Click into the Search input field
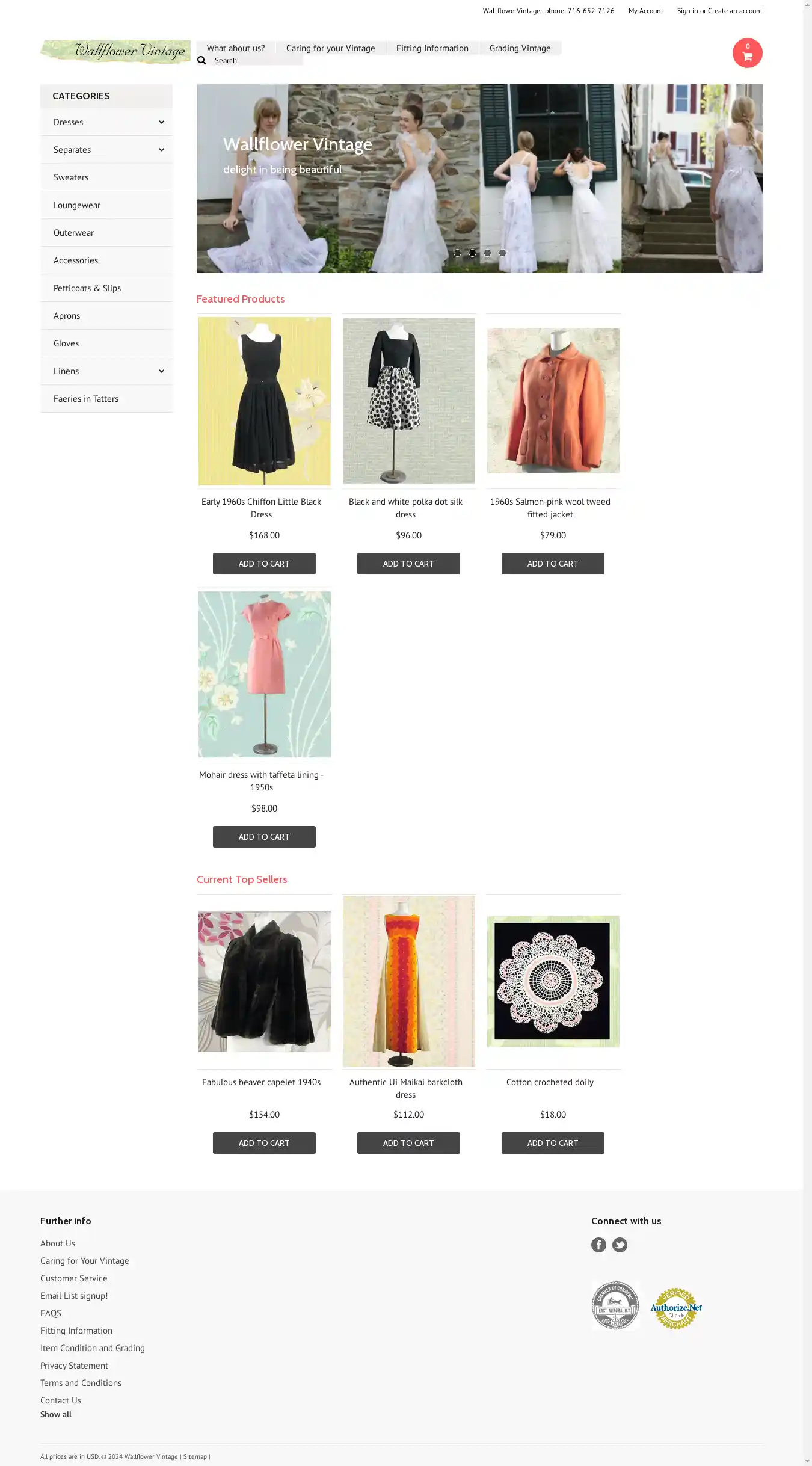Image resolution: width=812 pixels, height=1466 pixels. 257,60
